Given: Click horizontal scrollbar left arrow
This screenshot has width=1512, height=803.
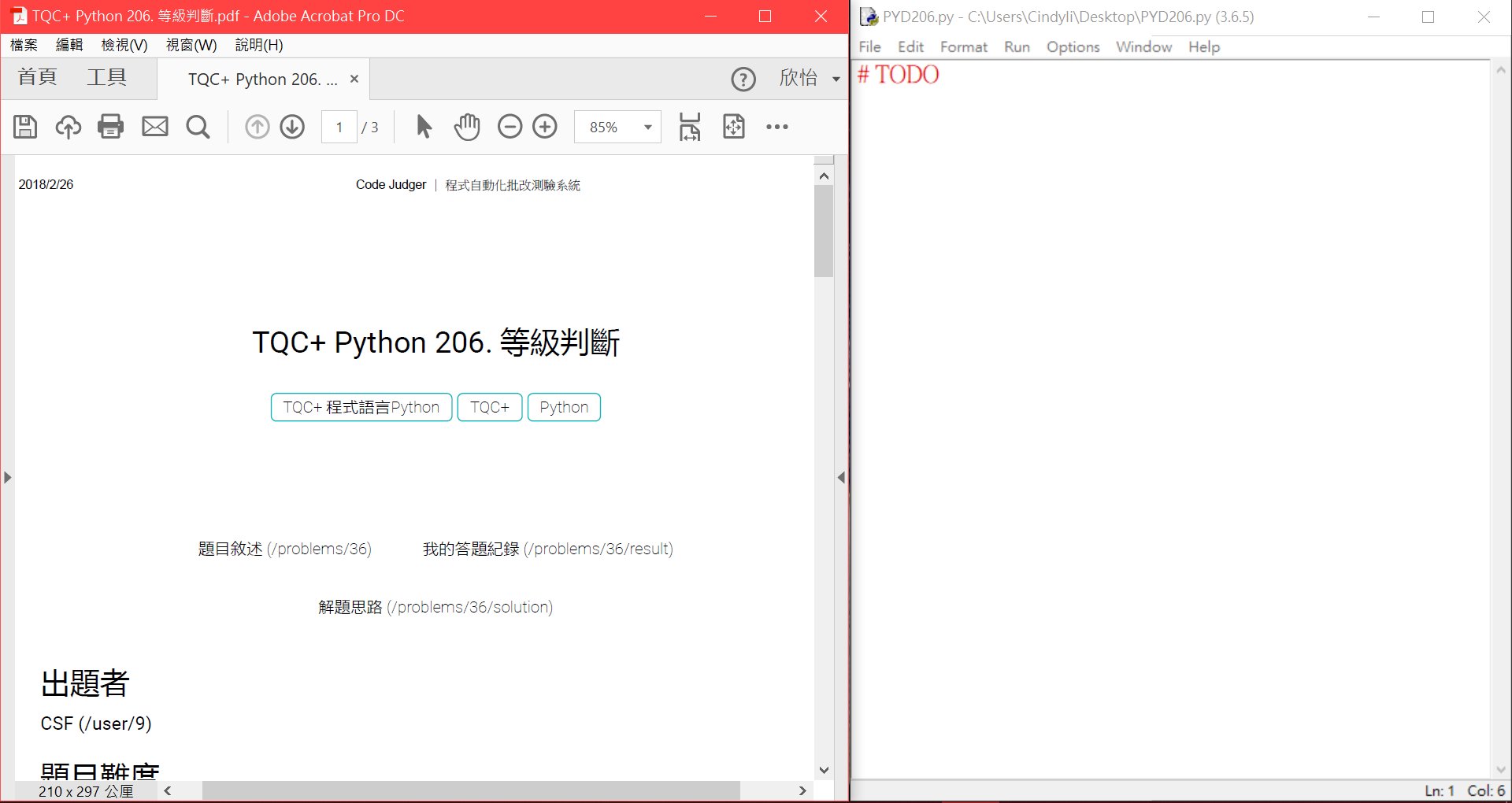Looking at the screenshot, I should 168,790.
